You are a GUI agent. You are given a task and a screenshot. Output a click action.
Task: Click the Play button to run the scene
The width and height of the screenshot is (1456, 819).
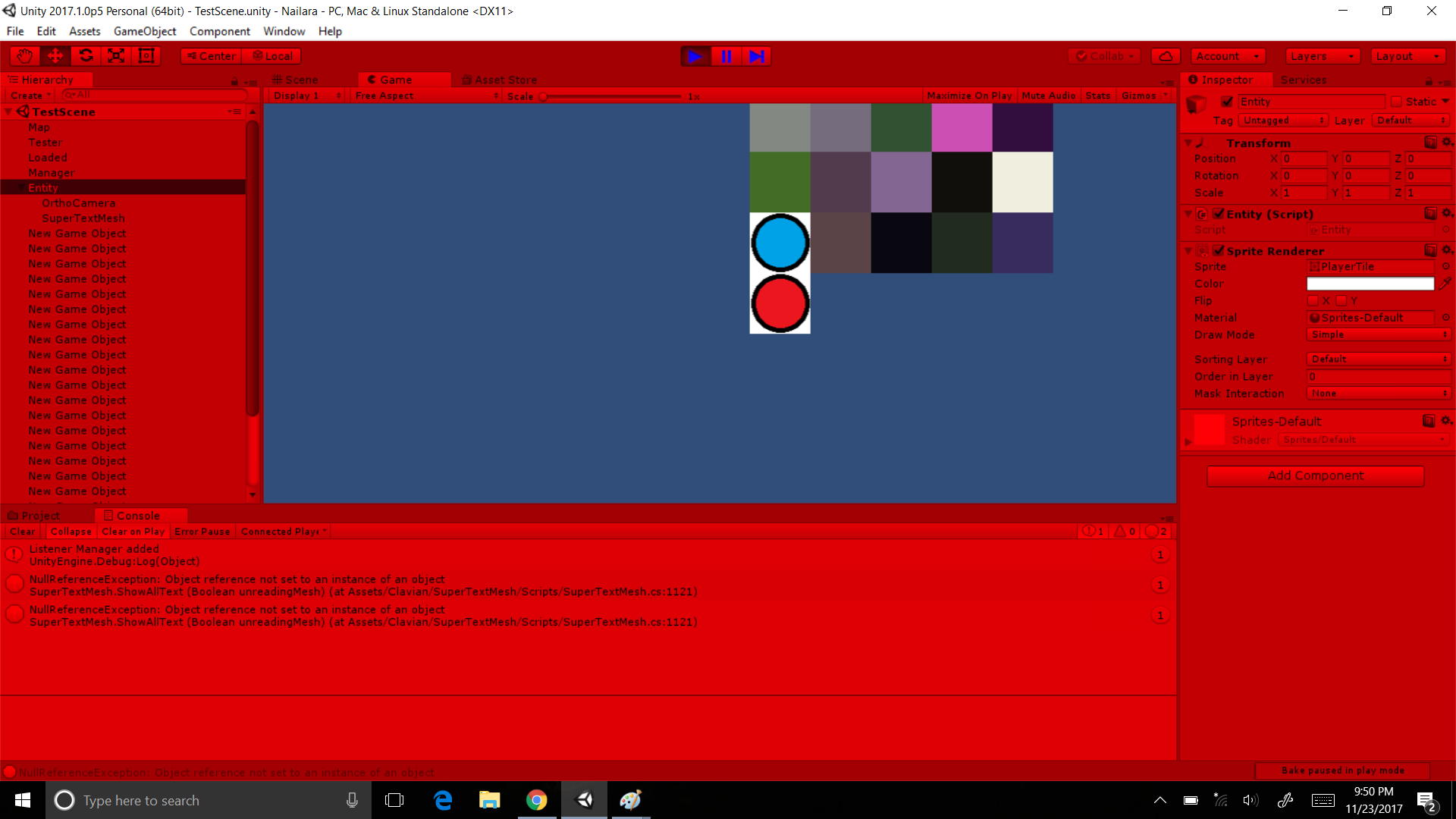tap(695, 55)
